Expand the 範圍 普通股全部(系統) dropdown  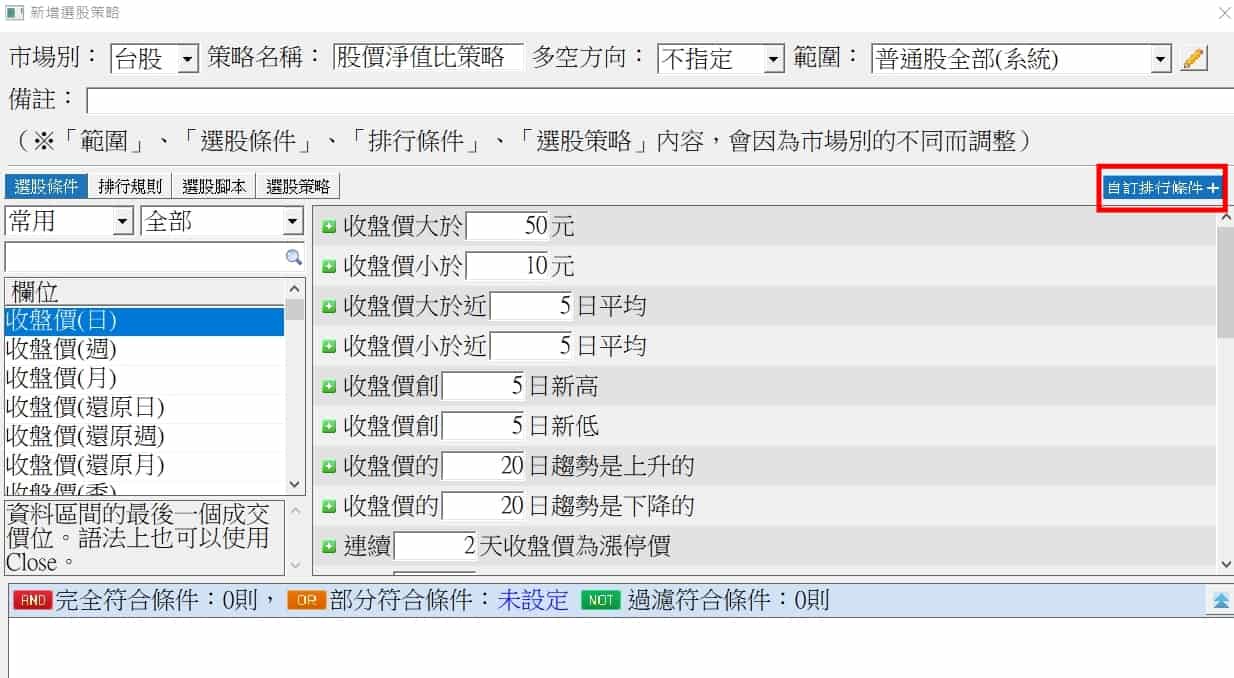1160,60
